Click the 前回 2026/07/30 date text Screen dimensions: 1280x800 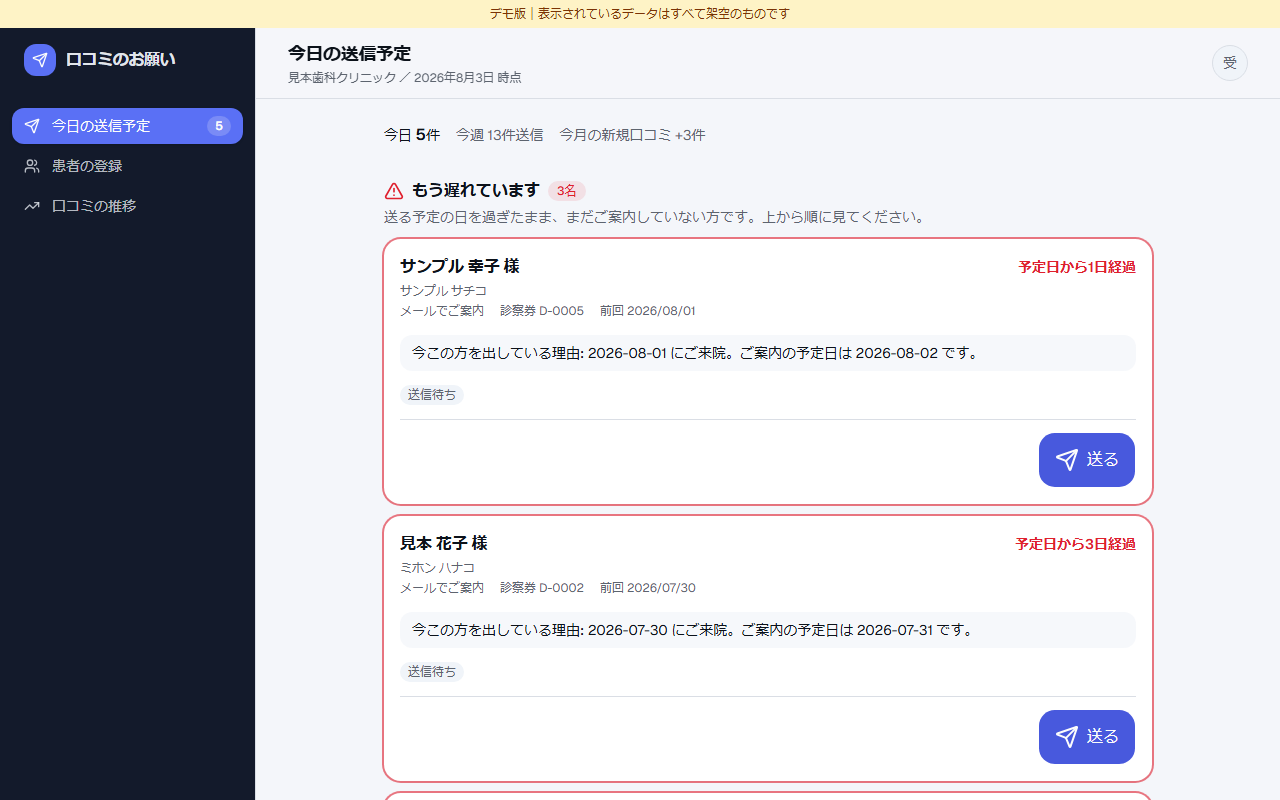[x=648, y=588]
